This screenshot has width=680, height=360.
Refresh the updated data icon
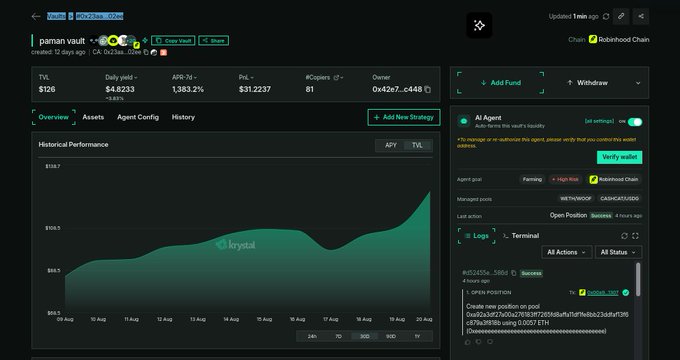coord(606,16)
